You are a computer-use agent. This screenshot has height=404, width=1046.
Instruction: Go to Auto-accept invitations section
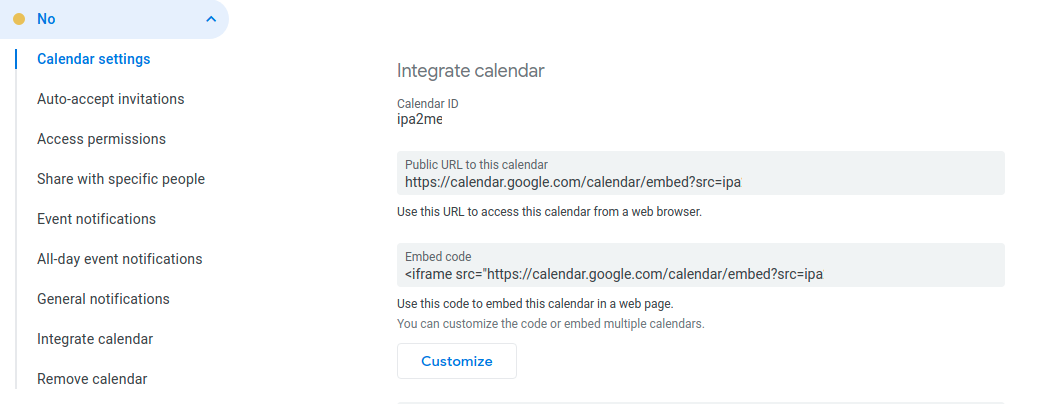(x=110, y=99)
